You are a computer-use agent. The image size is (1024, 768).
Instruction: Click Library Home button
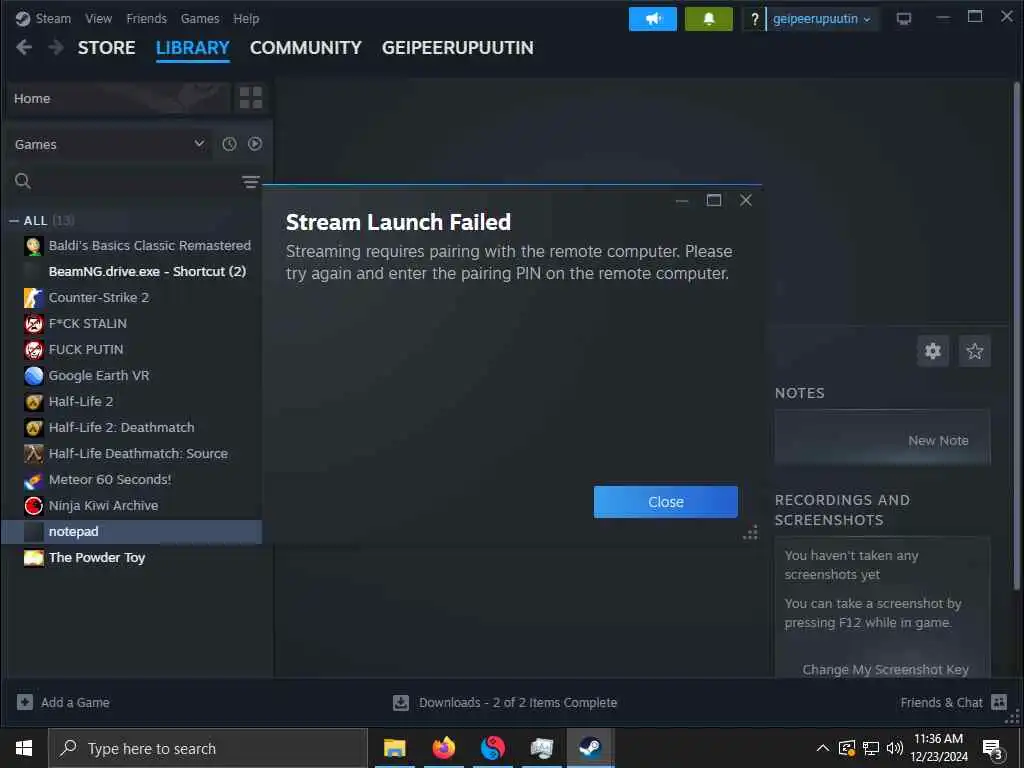coord(118,98)
